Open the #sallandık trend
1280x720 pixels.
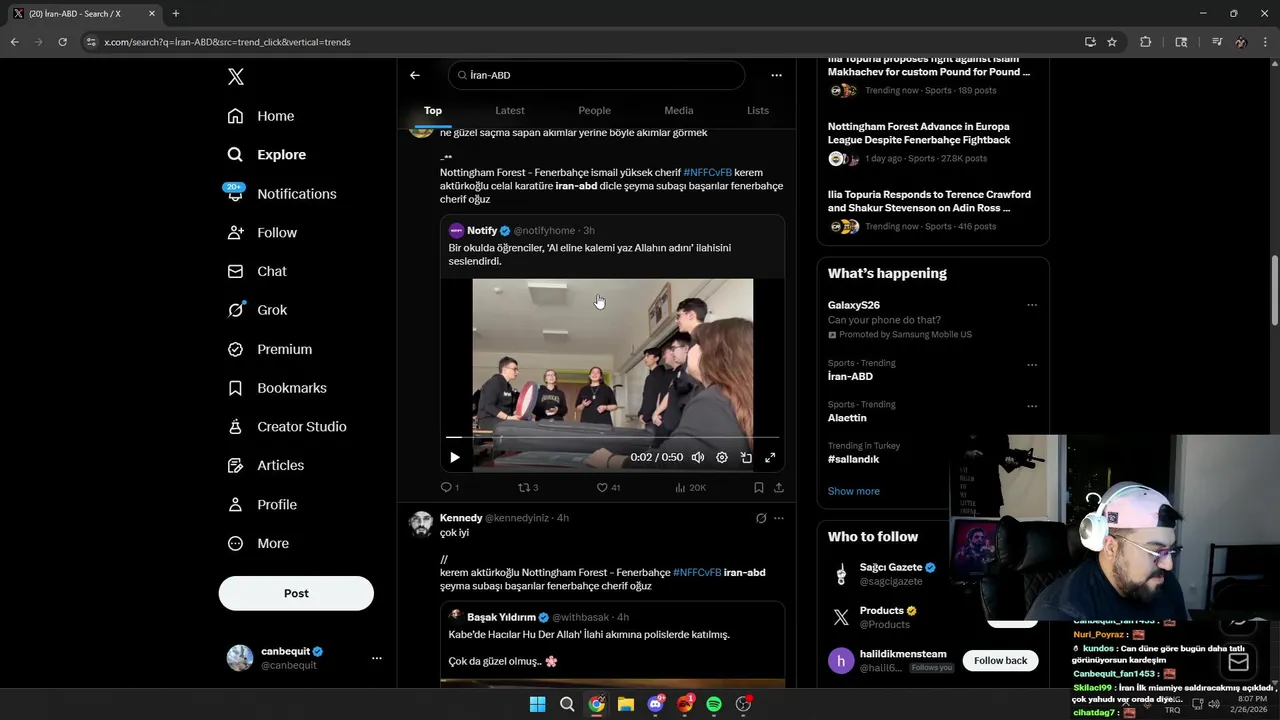click(x=853, y=459)
